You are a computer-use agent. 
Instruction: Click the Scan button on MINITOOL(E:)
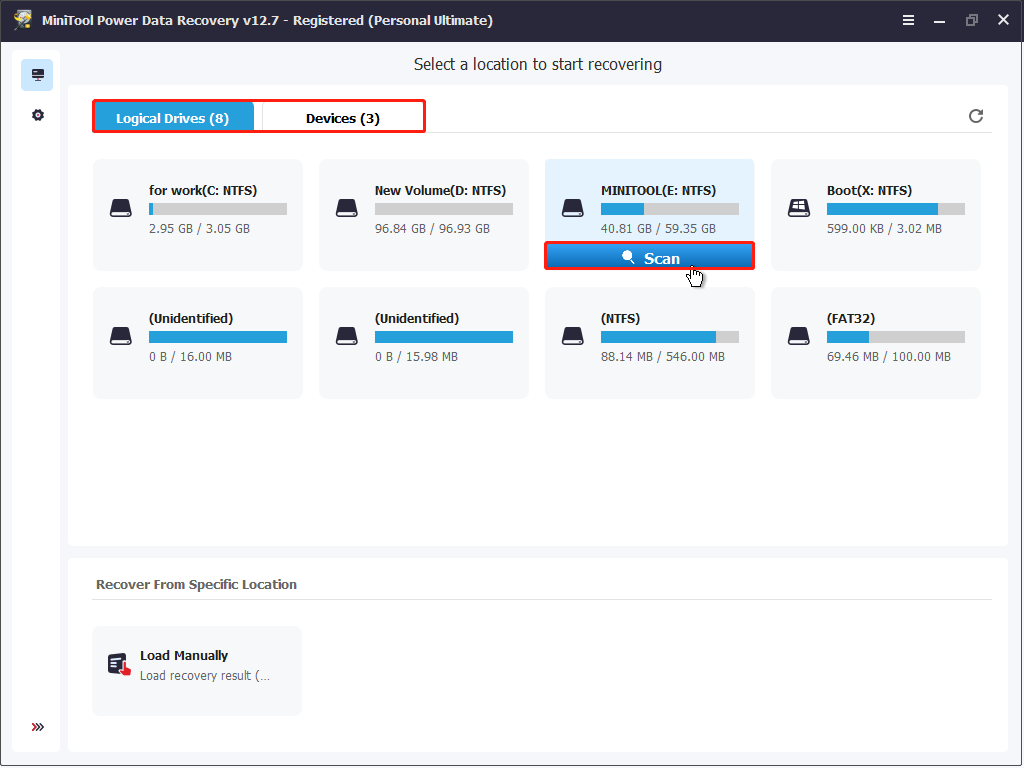[x=649, y=256]
